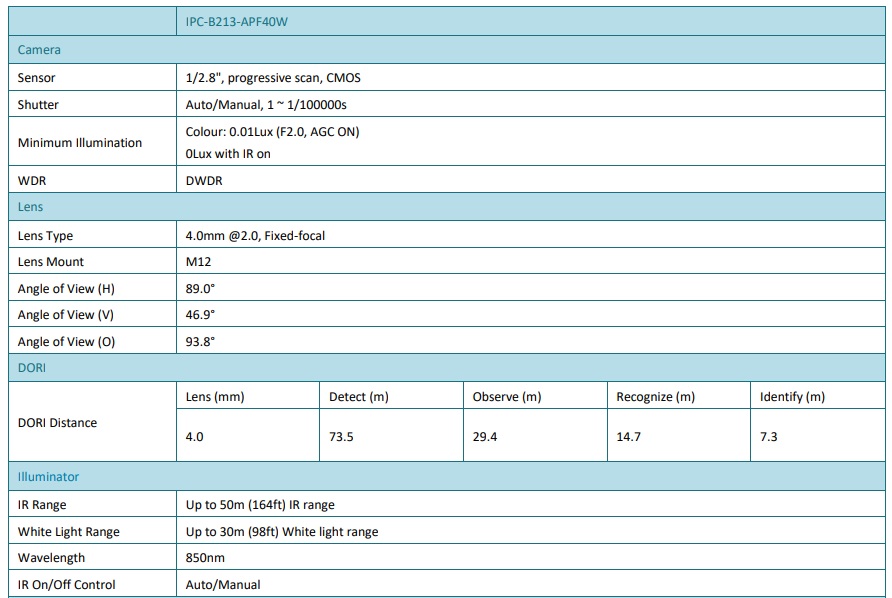Click the Angle of View (H) value 89.0°
This screenshot has height=598, width=892.
[x=201, y=289]
